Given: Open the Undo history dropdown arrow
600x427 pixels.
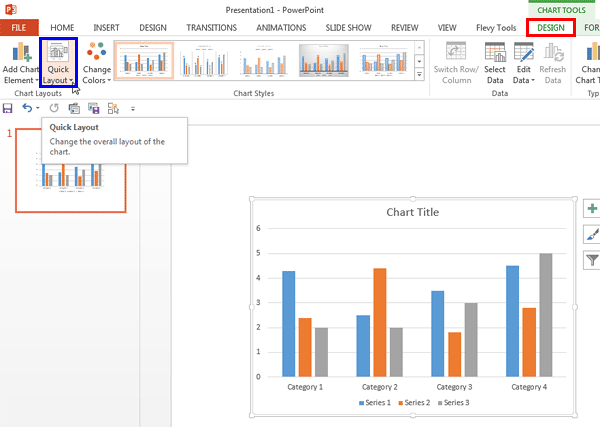Looking at the screenshot, I should point(38,108).
